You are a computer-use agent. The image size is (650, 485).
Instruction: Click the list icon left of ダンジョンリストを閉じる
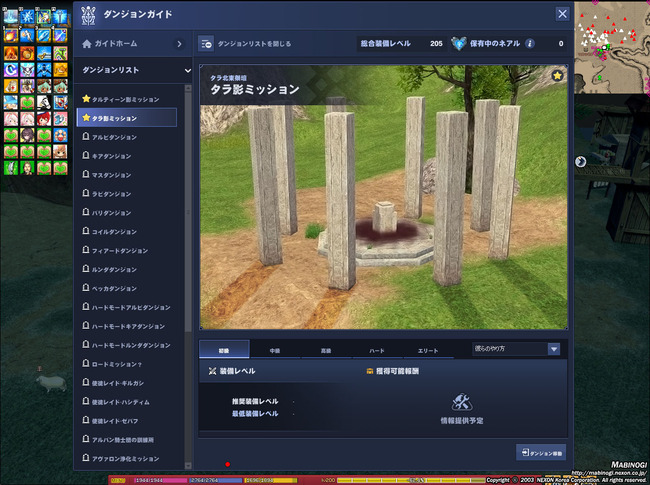[206, 44]
